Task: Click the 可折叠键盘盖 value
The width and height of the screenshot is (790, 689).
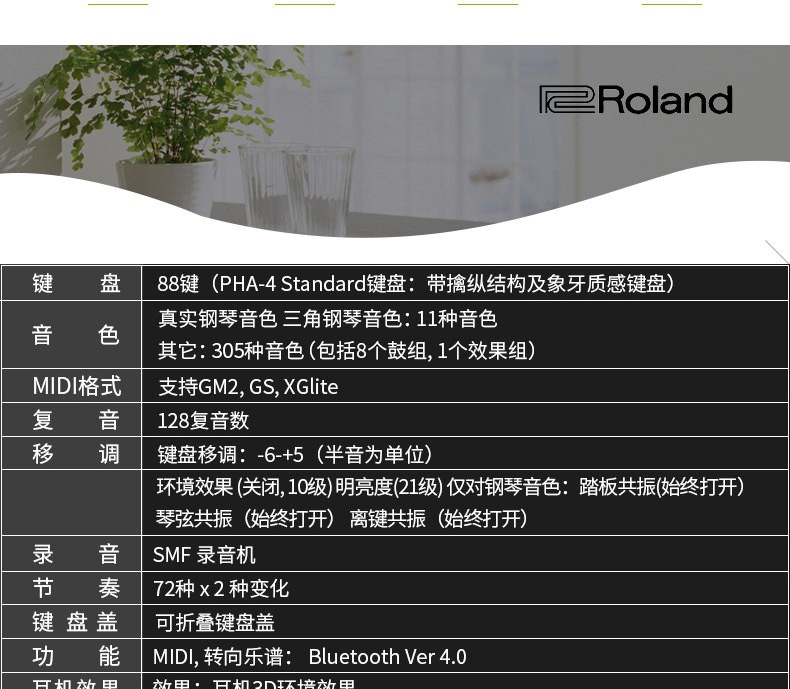Action: point(215,622)
